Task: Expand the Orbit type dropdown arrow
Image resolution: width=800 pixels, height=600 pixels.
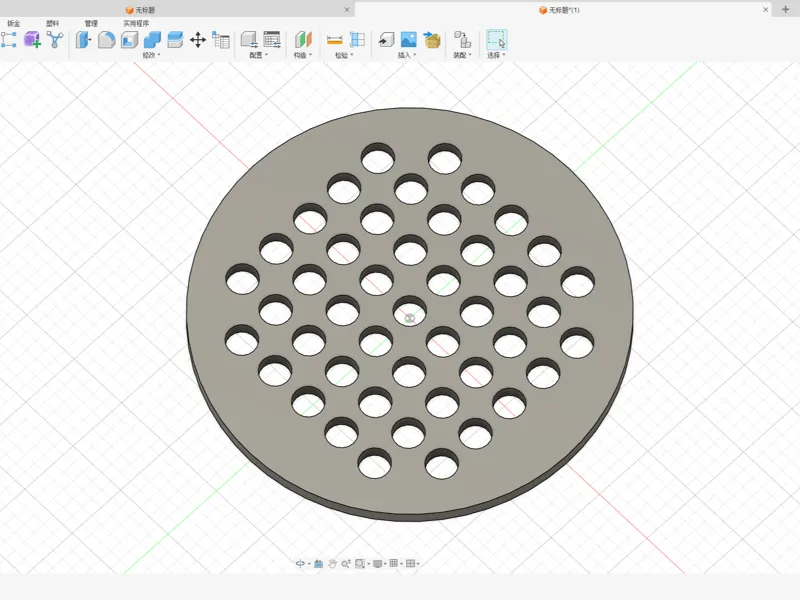Action: coord(309,564)
